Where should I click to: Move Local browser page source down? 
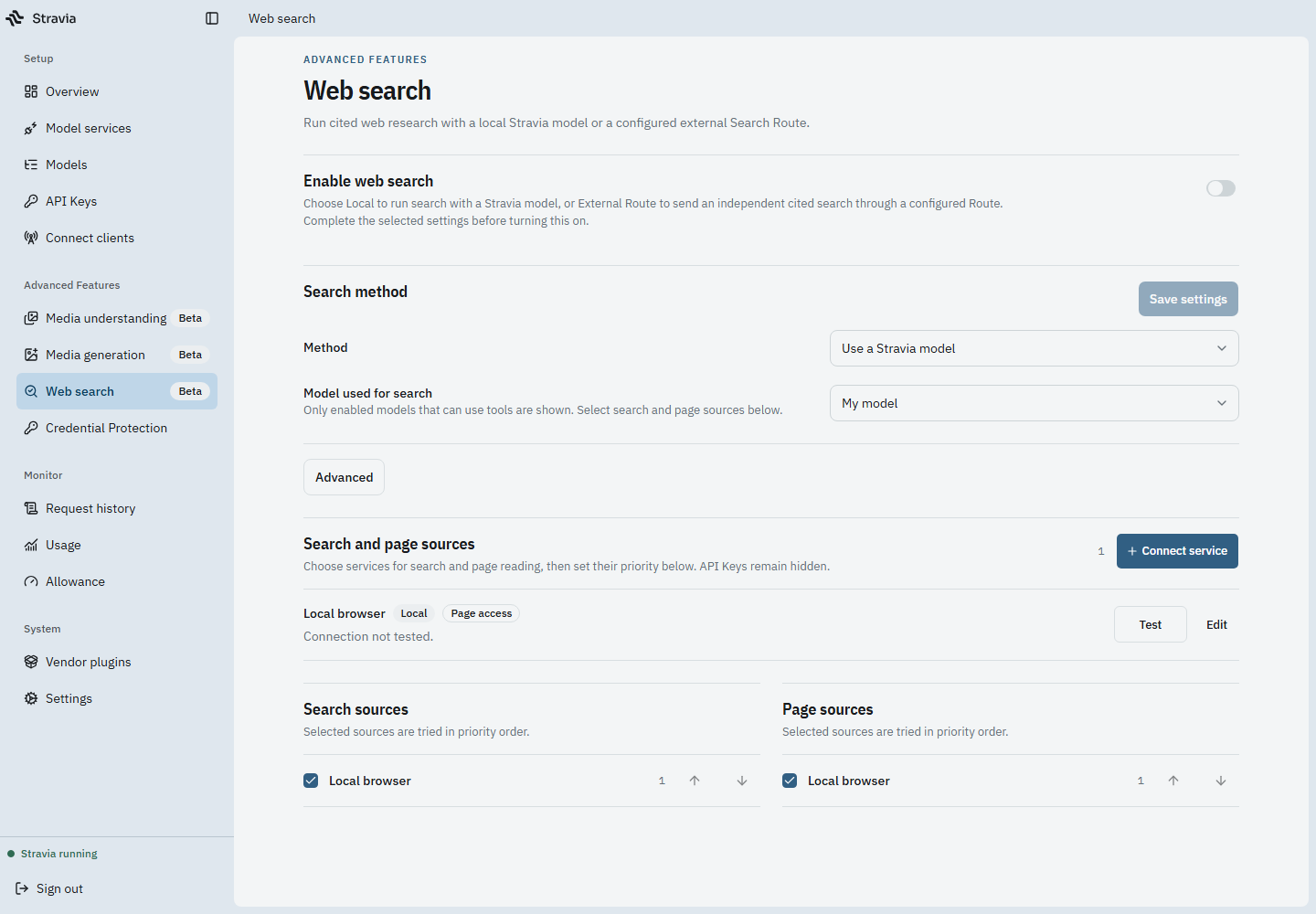1221,781
